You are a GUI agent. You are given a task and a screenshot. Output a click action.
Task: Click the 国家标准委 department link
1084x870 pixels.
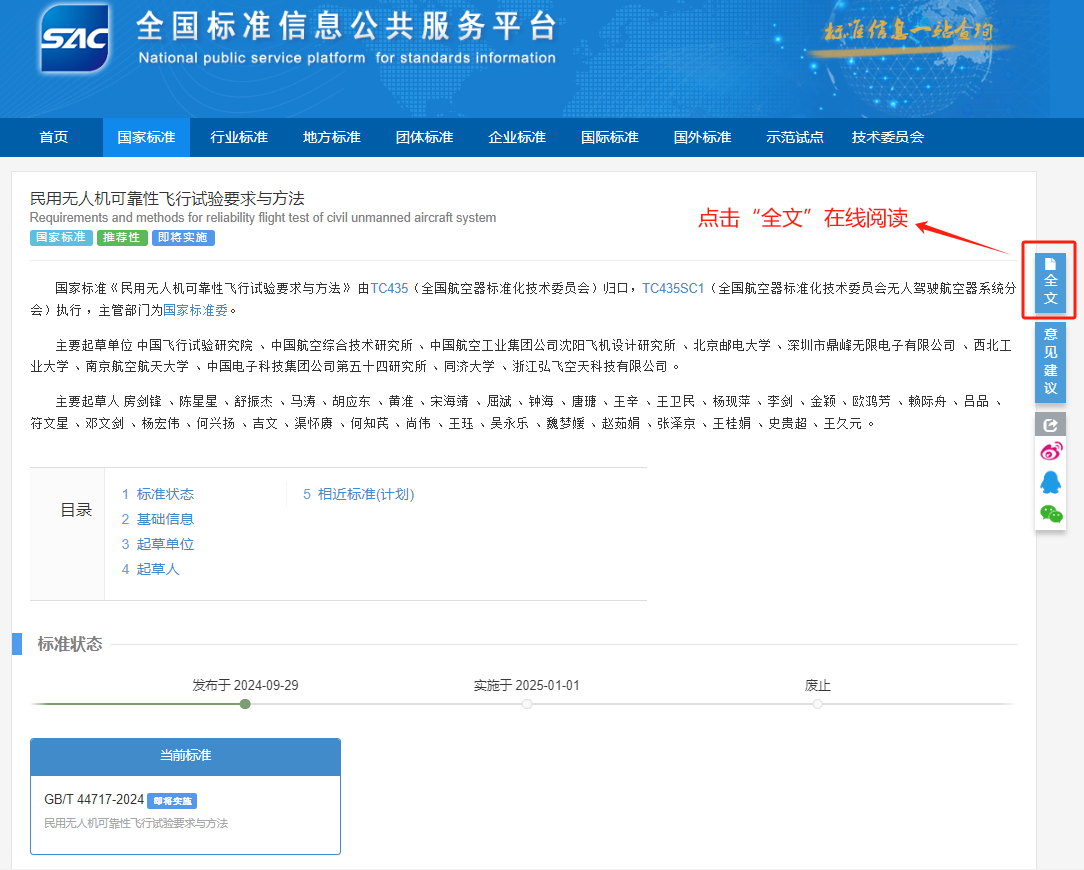click(195, 310)
